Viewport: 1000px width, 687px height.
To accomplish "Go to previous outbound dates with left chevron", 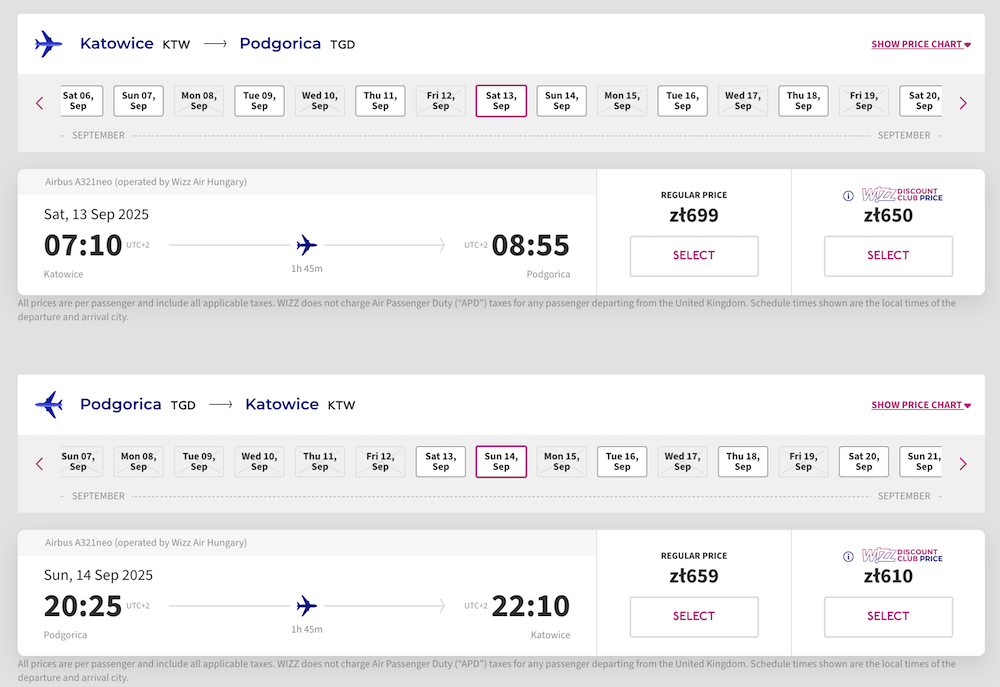I will click(x=40, y=103).
